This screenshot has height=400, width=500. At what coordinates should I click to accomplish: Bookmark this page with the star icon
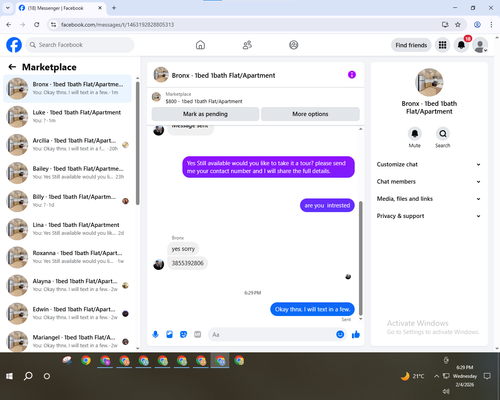pyautogui.click(x=458, y=25)
